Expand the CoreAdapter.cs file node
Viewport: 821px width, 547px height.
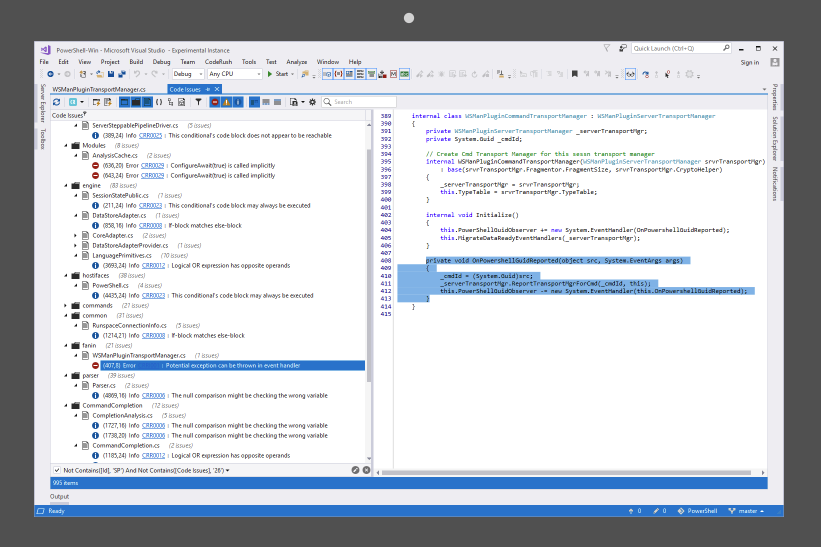[75, 236]
